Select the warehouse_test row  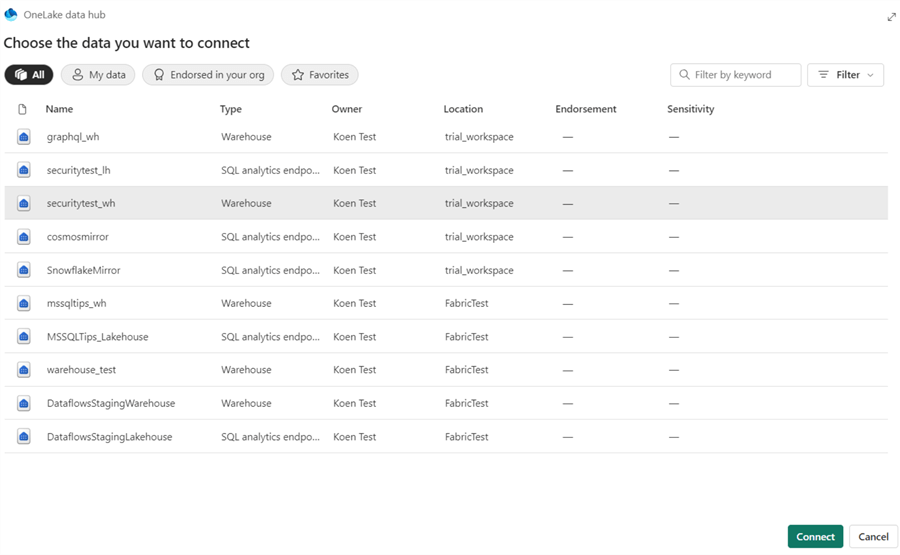click(x=81, y=370)
